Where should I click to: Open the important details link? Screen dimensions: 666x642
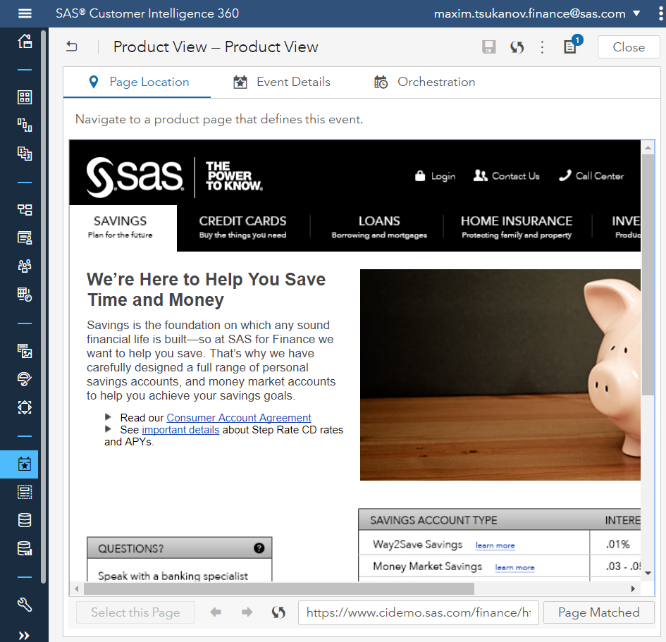click(181, 430)
